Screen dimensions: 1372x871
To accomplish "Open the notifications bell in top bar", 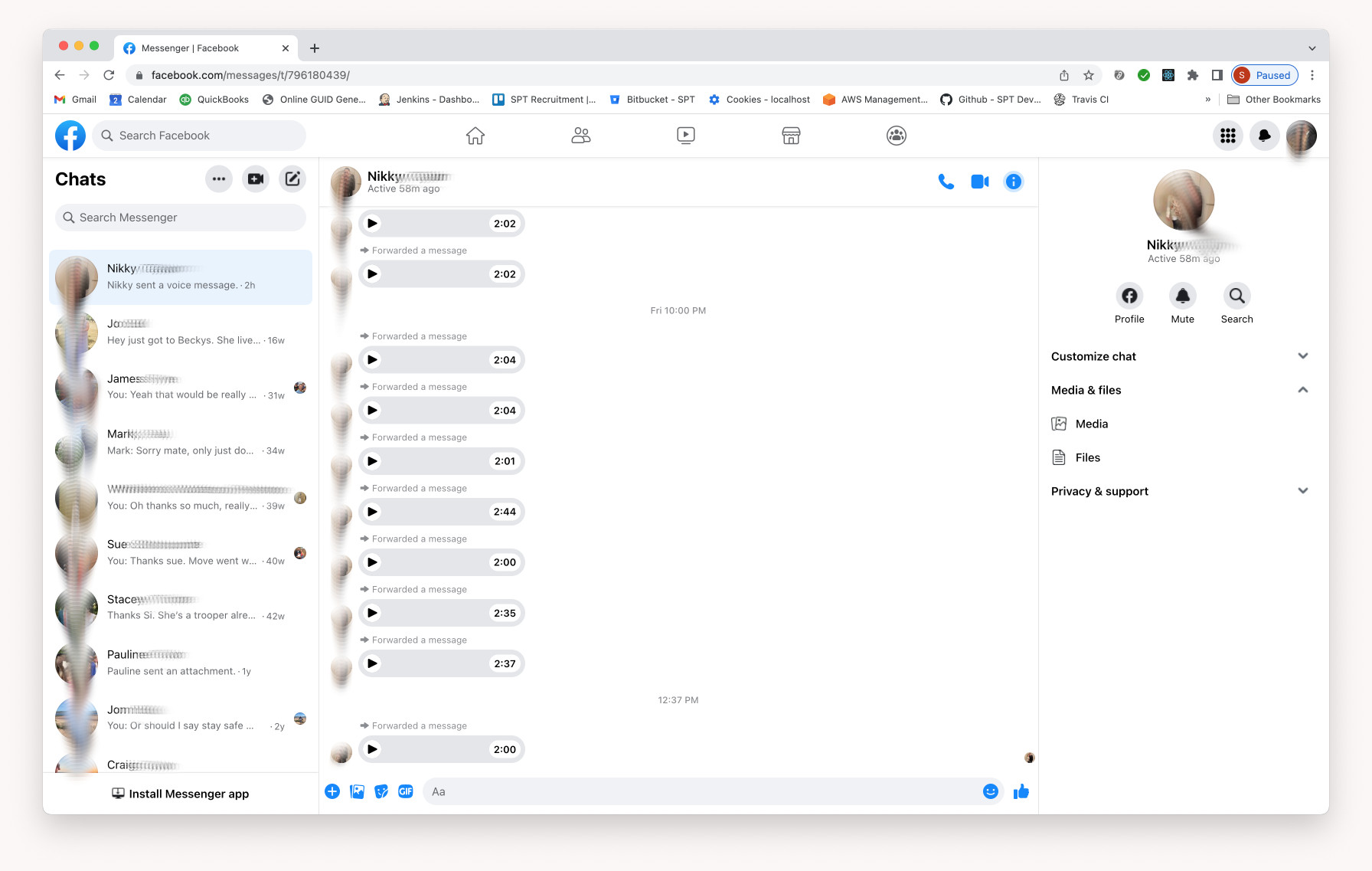I will [1265, 136].
